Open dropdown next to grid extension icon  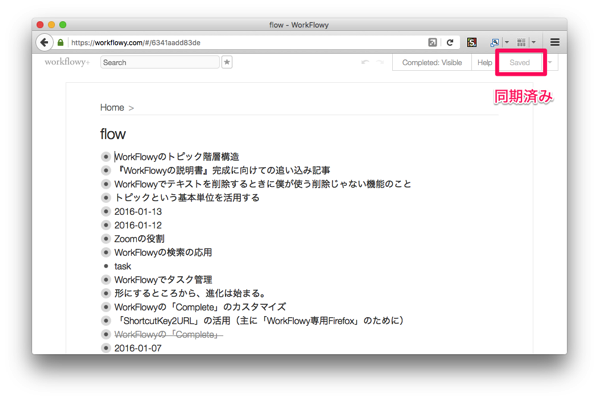point(534,42)
